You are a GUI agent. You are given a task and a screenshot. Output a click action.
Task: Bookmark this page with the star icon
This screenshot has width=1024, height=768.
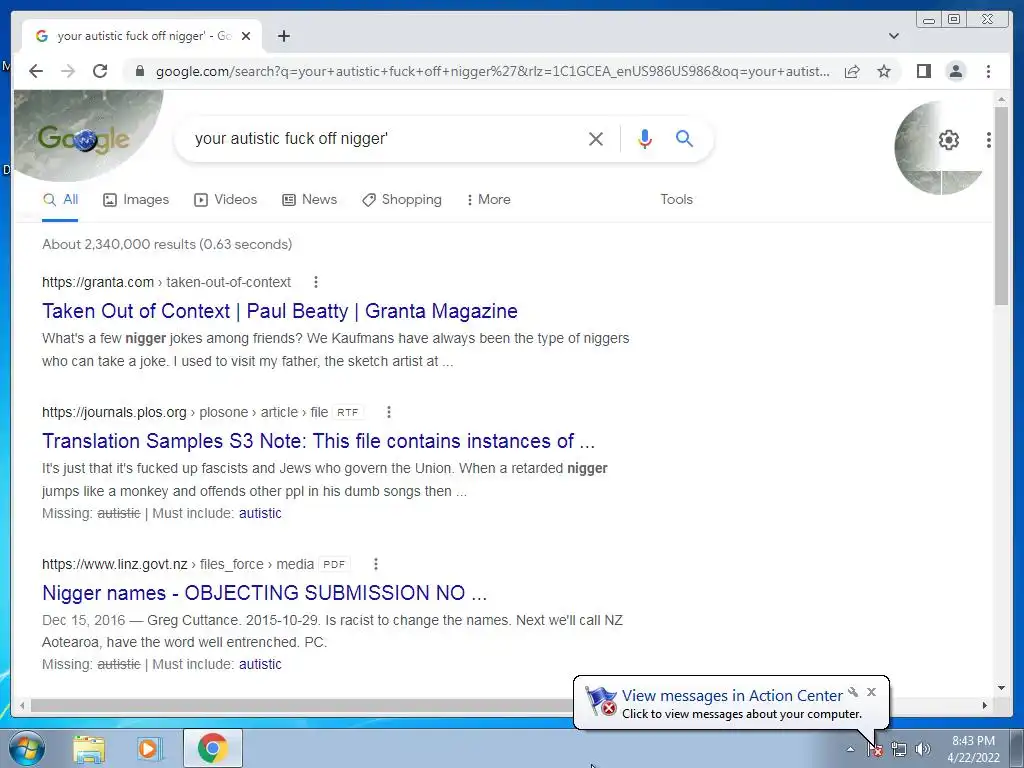[x=884, y=71]
